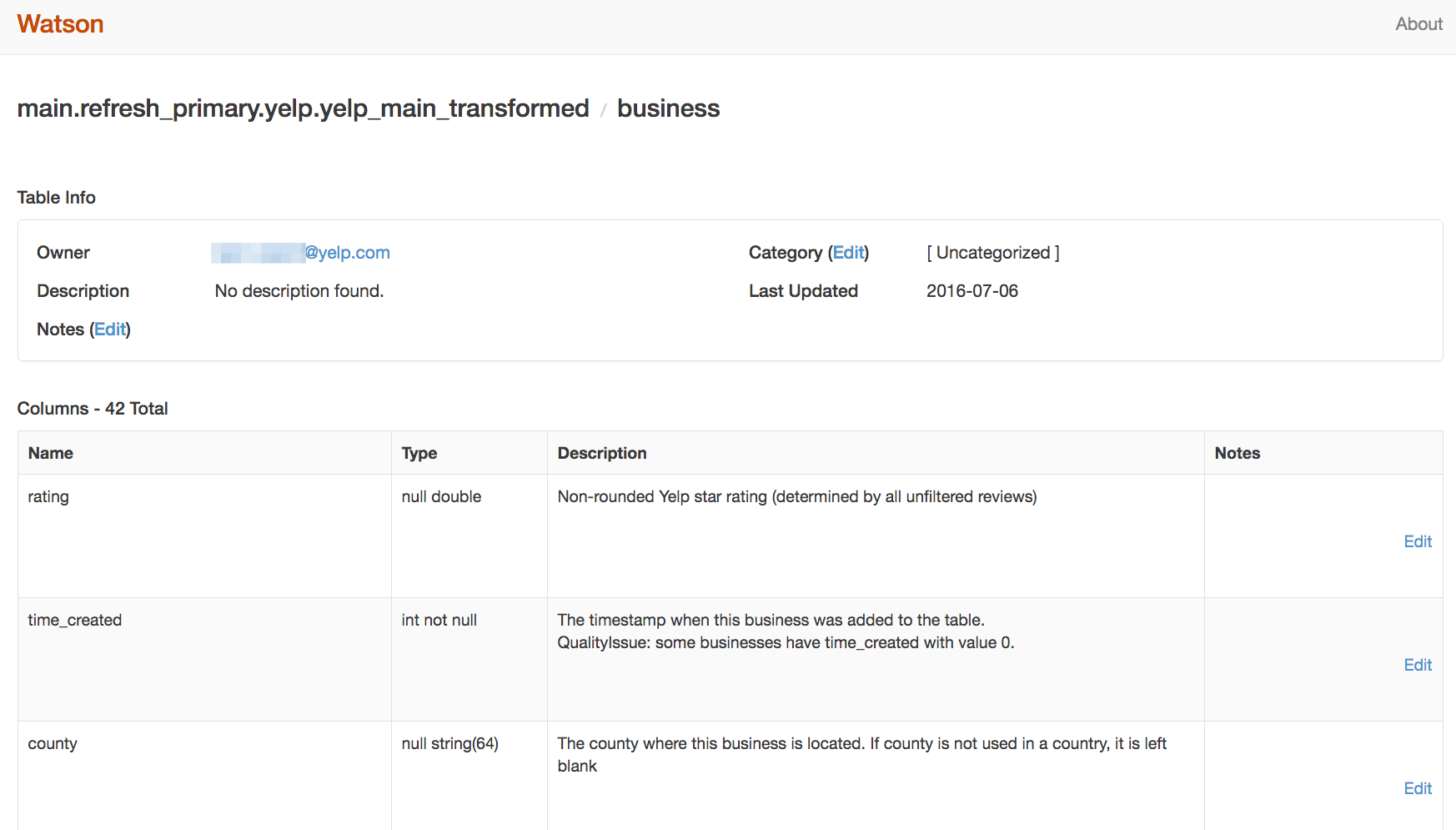Viewport: 1456px width, 830px height.
Task: Edit notes for the county column
Action: click(1417, 788)
